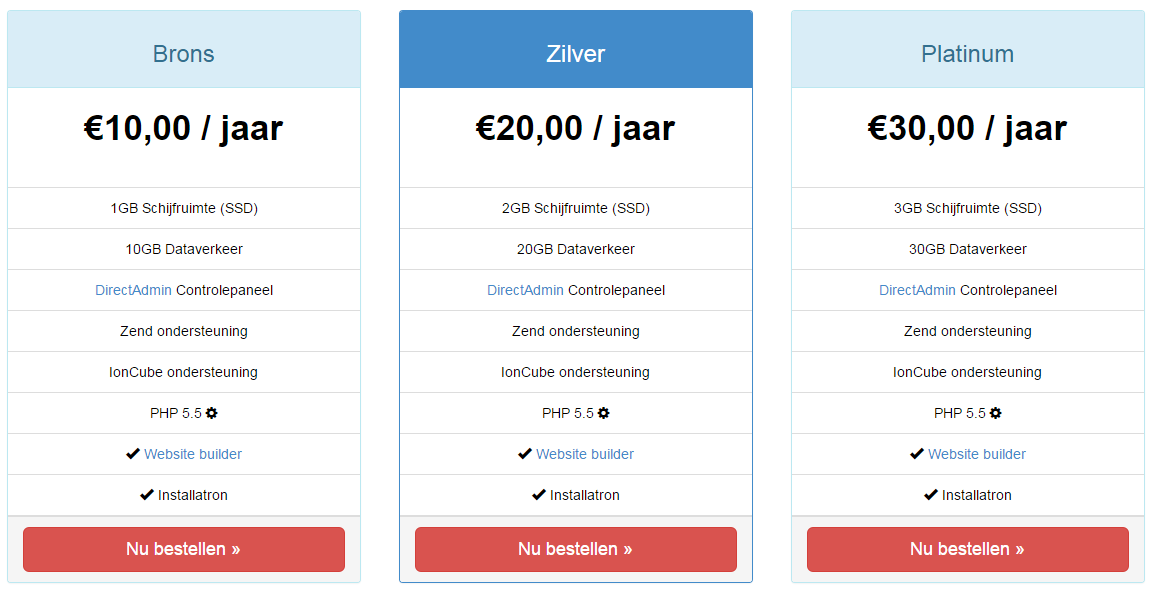1155x594 pixels.
Task: Open the DirectAdmin link under Platinum
Action: 917,290
